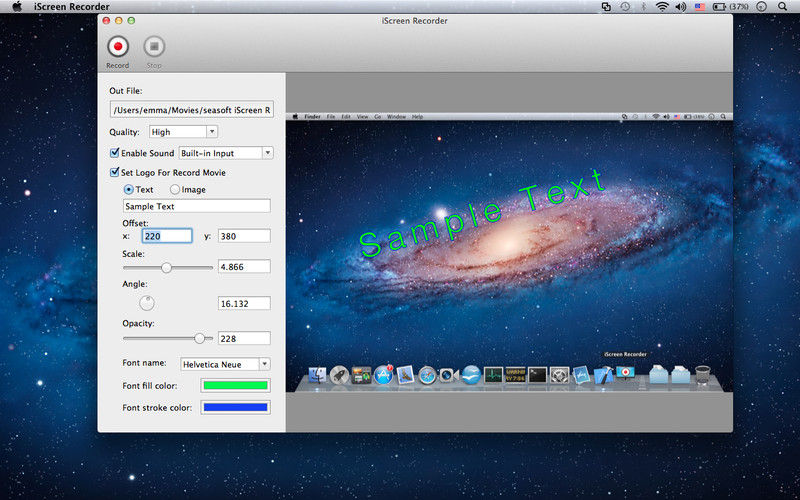
Task: Click Safari compass icon in preview dock
Action: click(x=427, y=376)
